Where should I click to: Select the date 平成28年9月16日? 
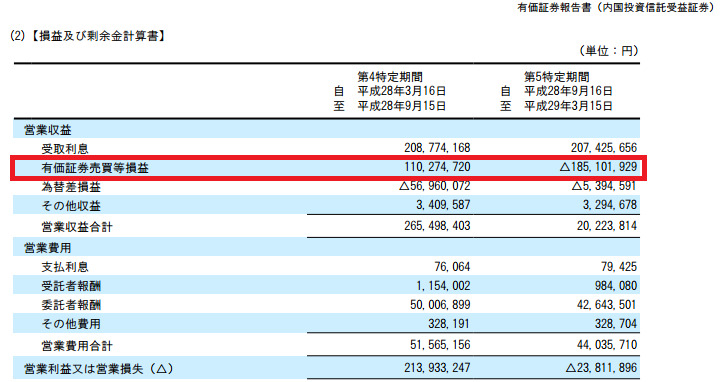[x=568, y=91]
